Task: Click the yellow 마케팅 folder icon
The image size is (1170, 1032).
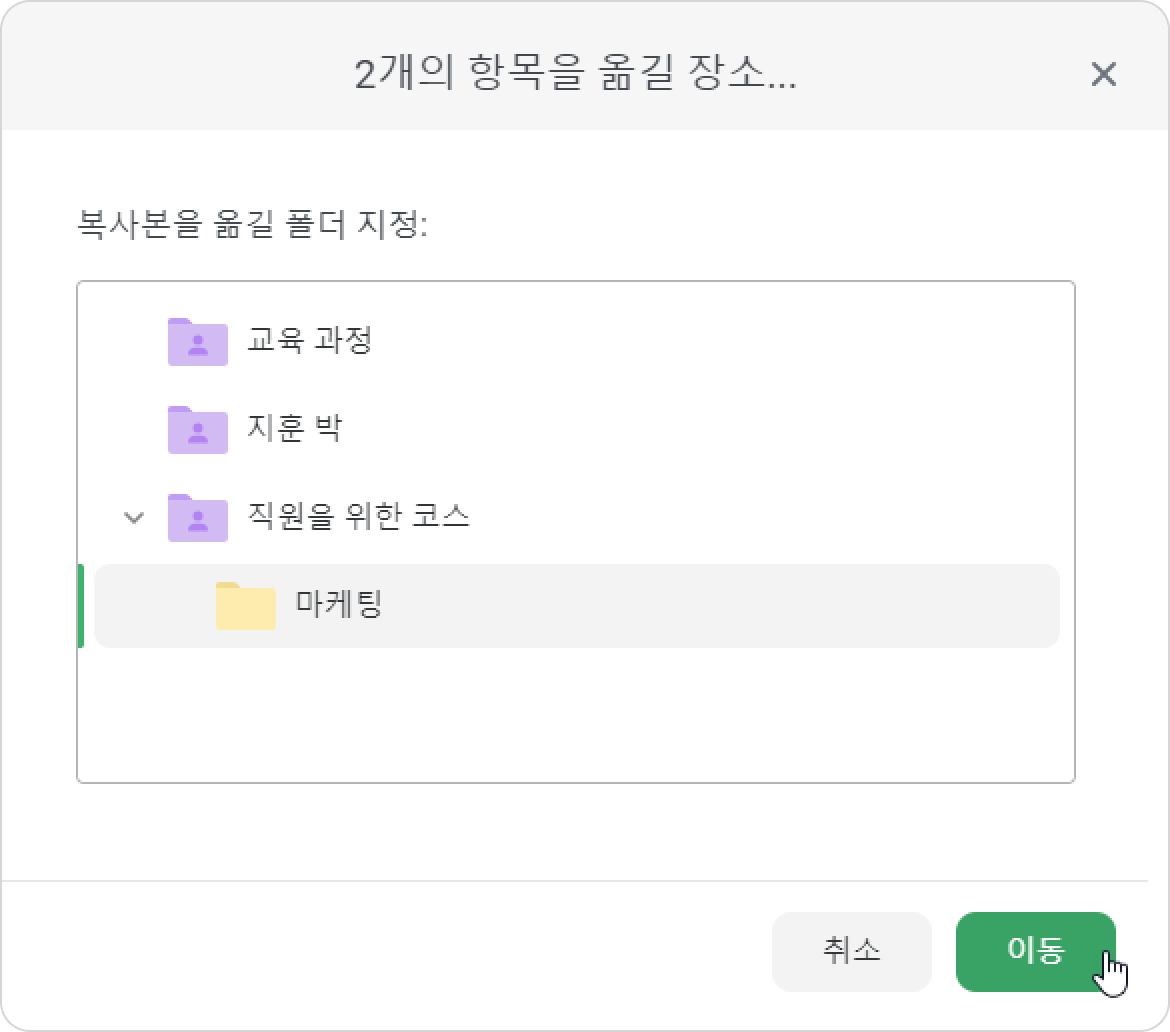Action: tap(245, 605)
